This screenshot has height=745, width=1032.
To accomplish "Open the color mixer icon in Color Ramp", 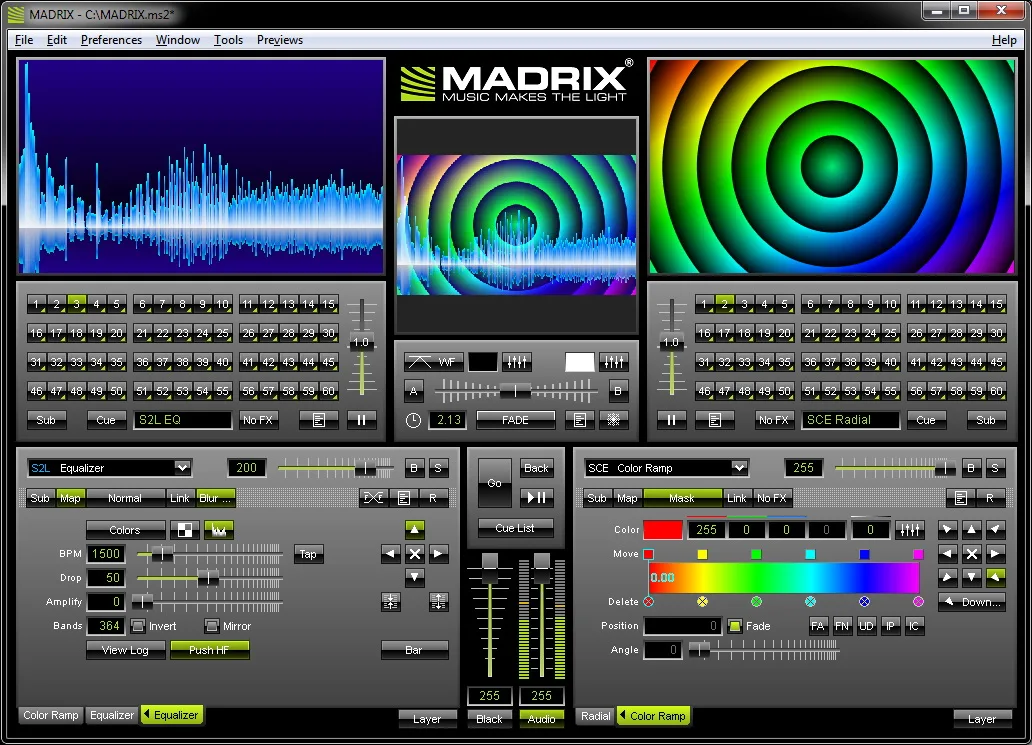I will click(x=909, y=530).
